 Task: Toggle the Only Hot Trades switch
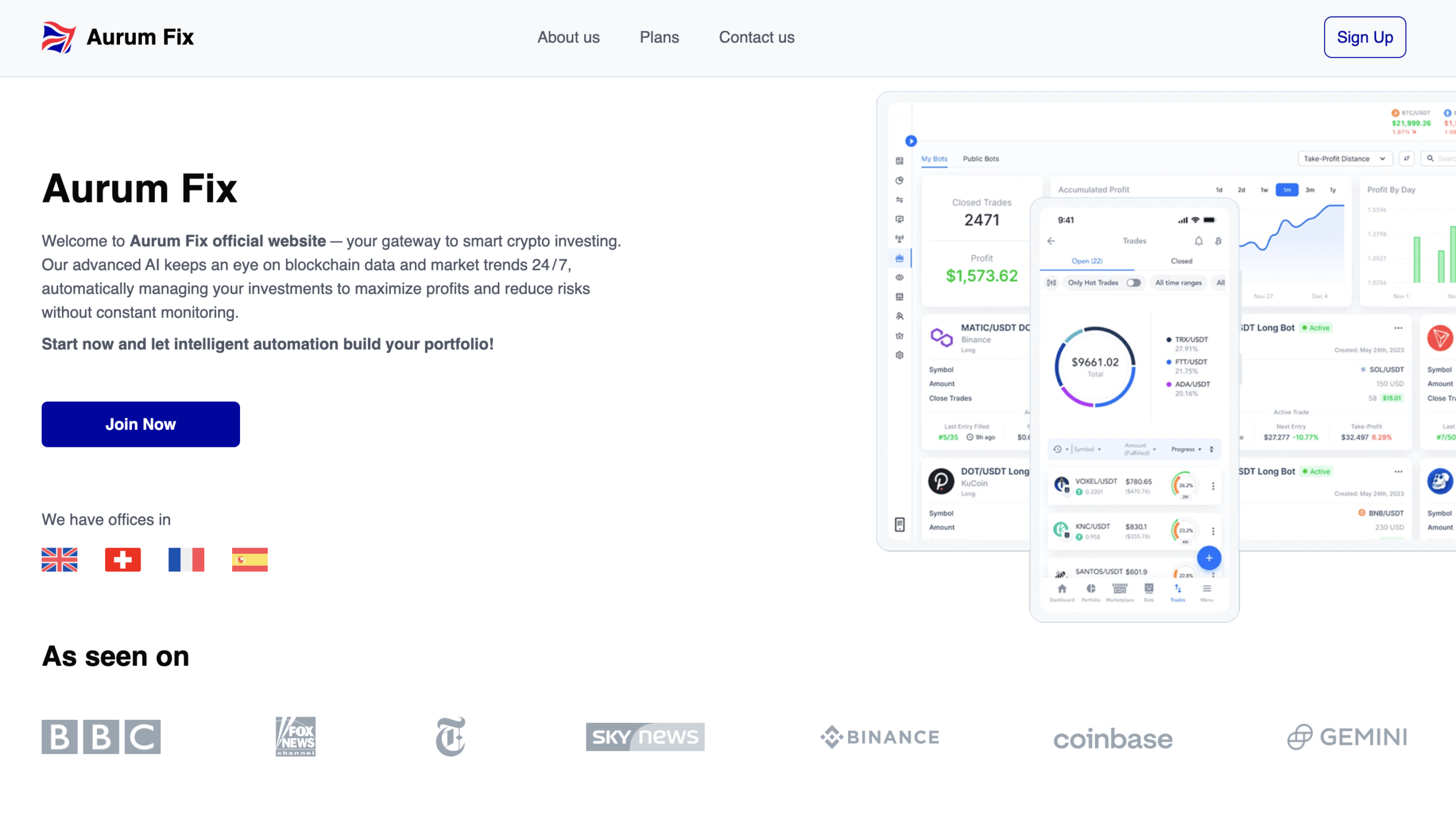click(1135, 283)
